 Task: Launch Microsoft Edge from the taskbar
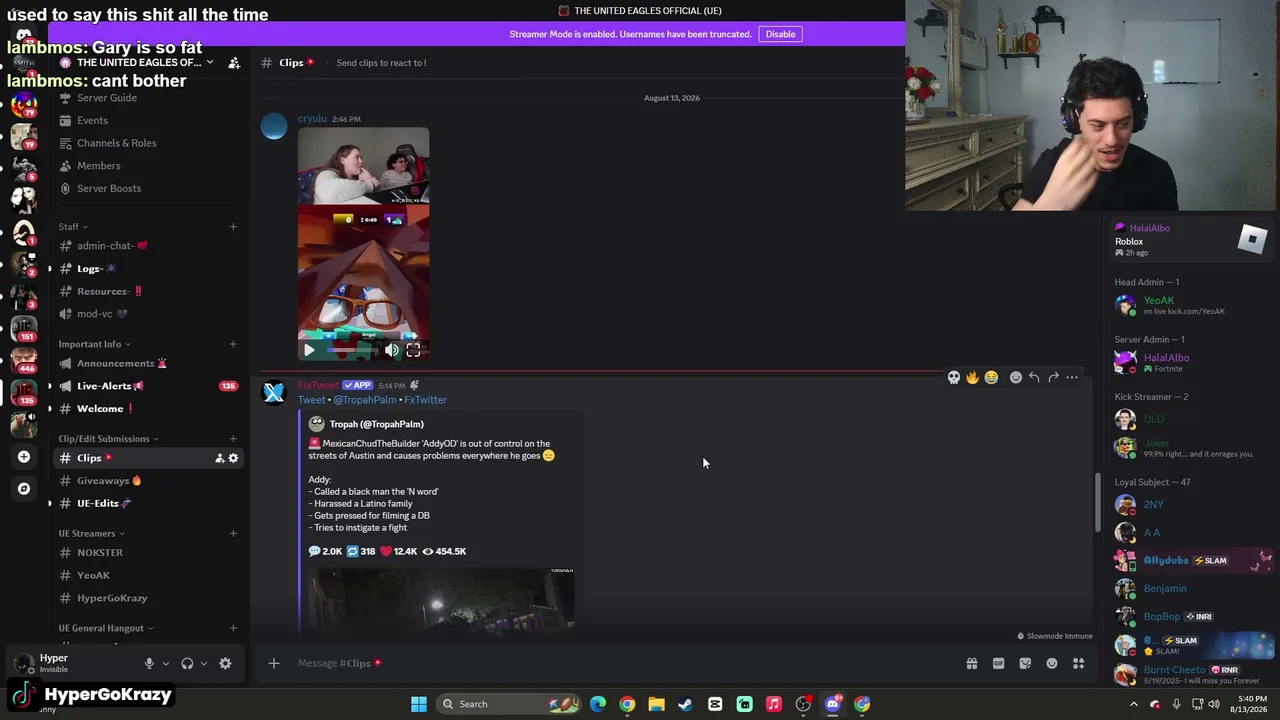(598, 704)
